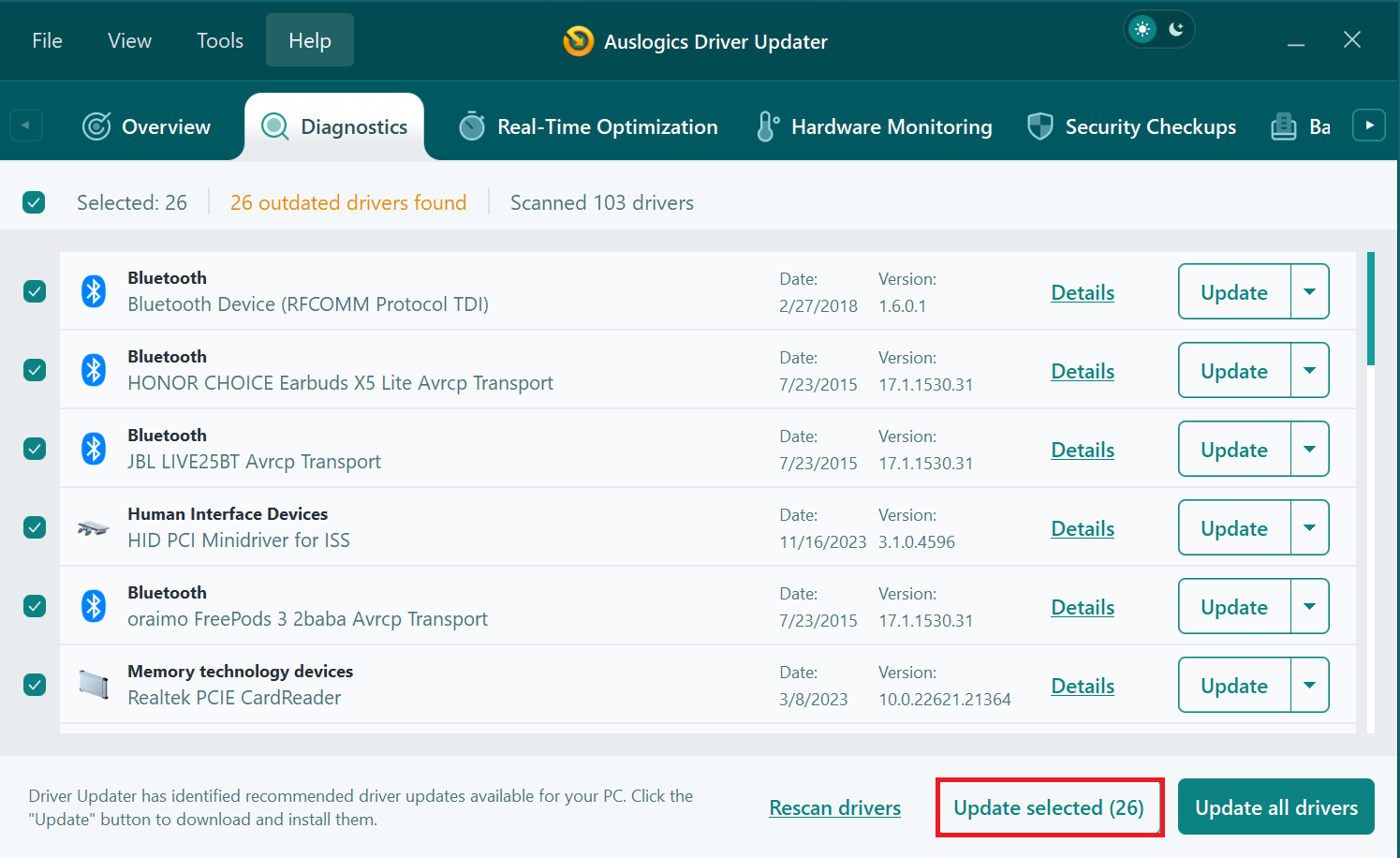Switch to the Real-Time Optimization tab
Screen dimensions: 1400x858
[589, 126]
